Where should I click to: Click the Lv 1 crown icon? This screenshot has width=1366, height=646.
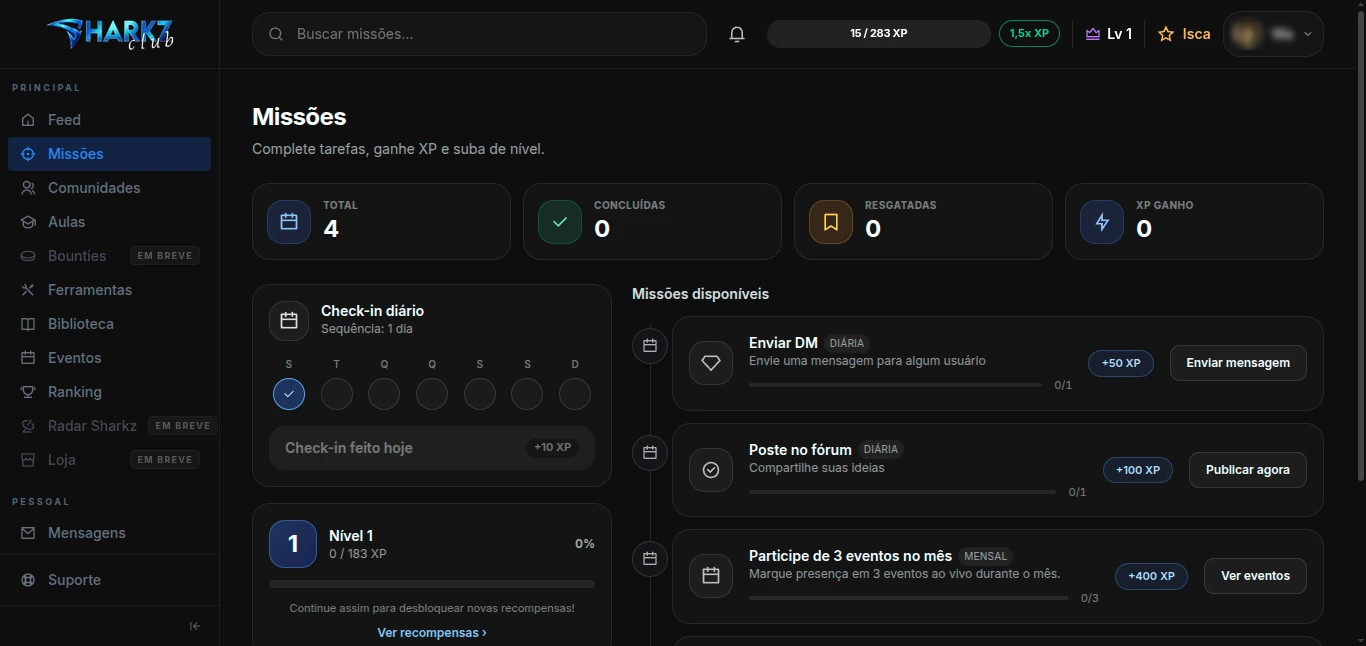pos(1092,34)
